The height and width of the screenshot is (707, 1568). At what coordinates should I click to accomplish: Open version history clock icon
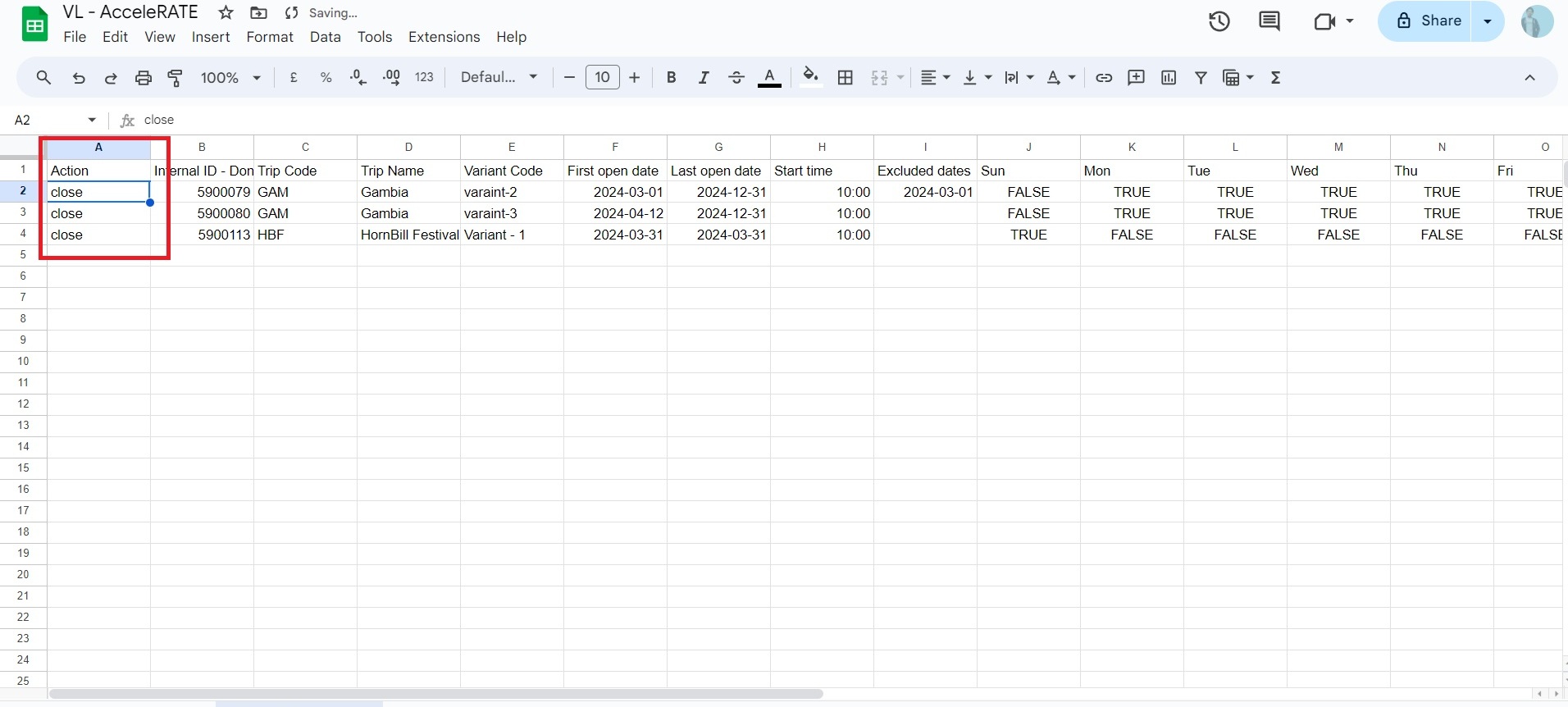[1219, 21]
